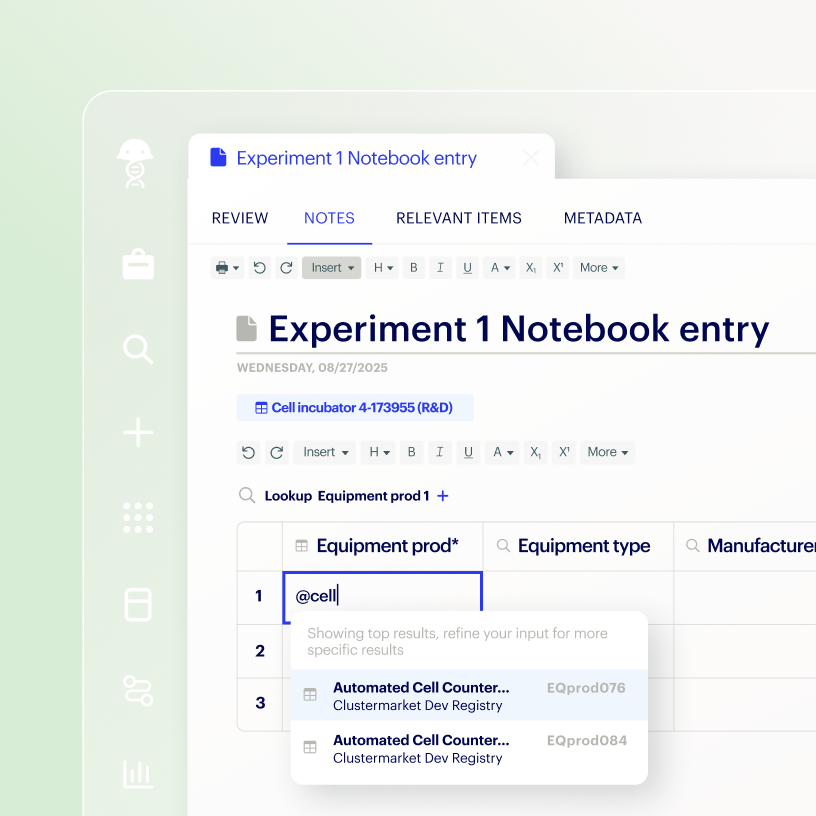The height and width of the screenshot is (816, 816).
Task: Select the Manufacturer column header
Action: coord(745,546)
